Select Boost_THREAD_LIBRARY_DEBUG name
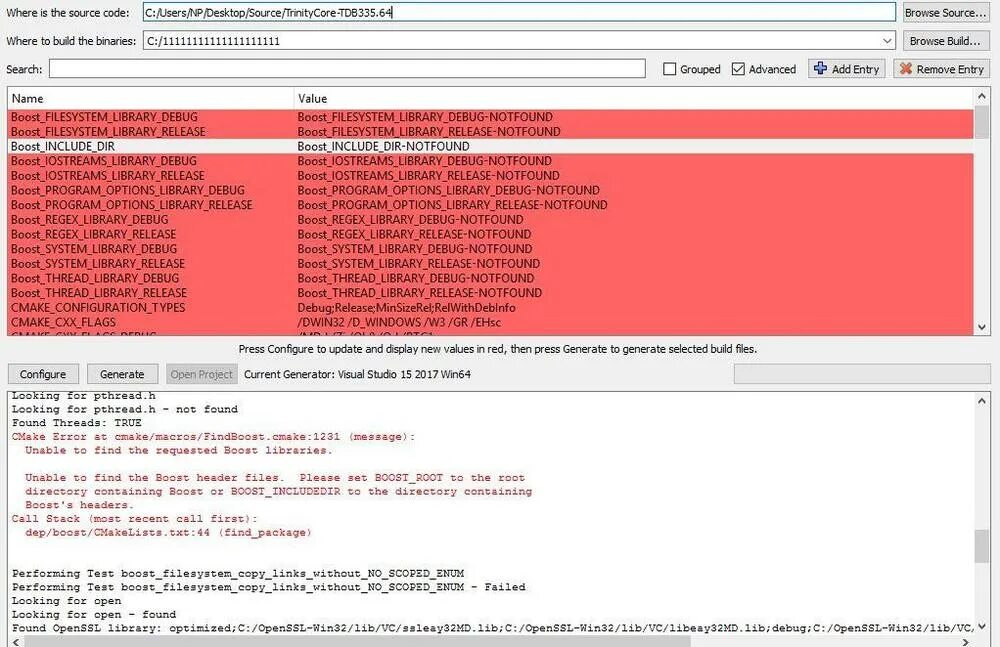 (94, 278)
